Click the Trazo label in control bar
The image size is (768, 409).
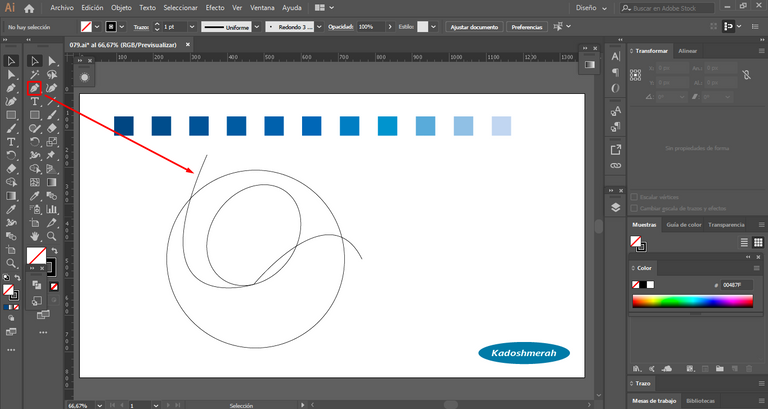pos(141,27)
